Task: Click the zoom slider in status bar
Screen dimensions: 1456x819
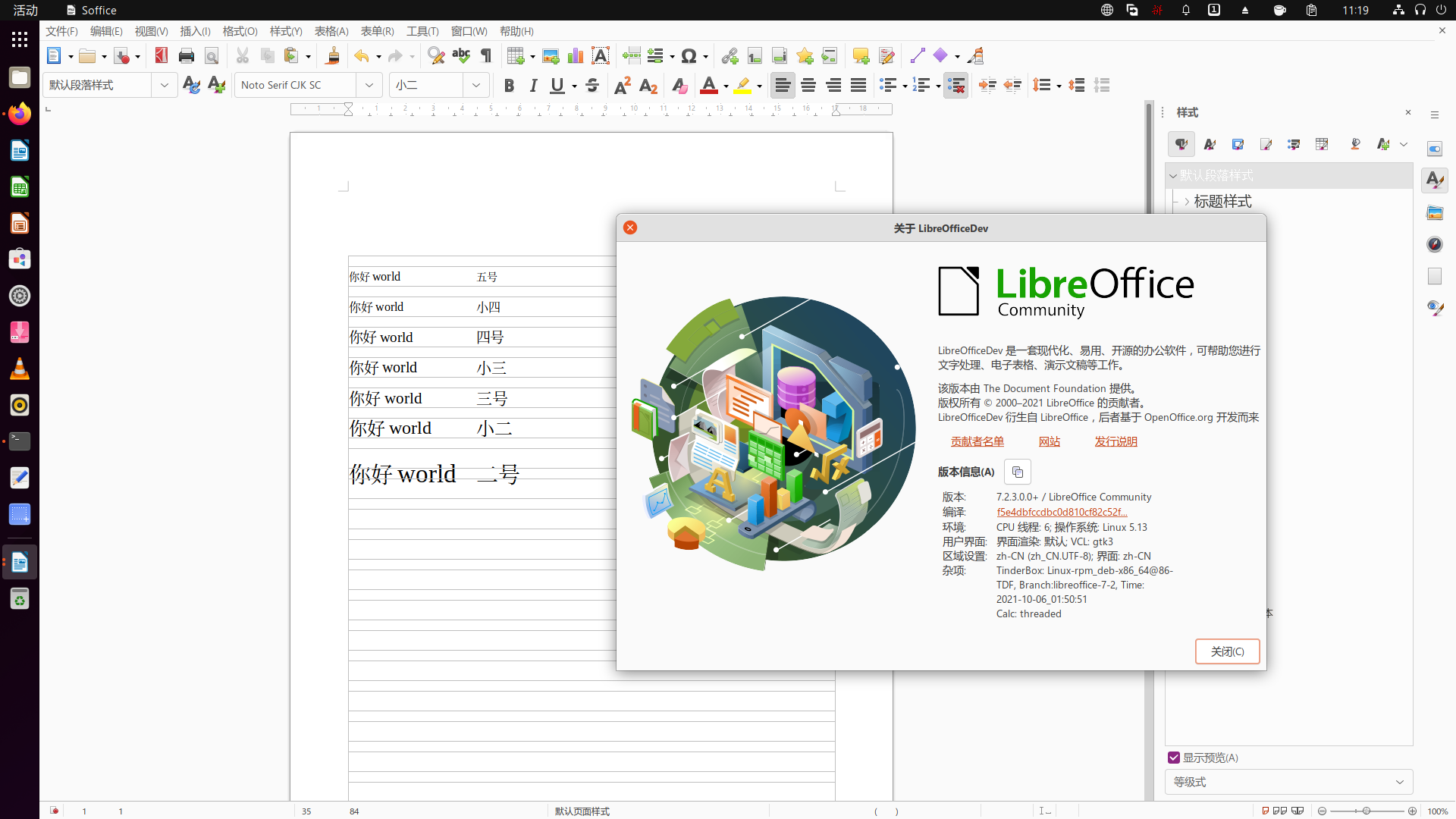Action: pos(1367,811)
